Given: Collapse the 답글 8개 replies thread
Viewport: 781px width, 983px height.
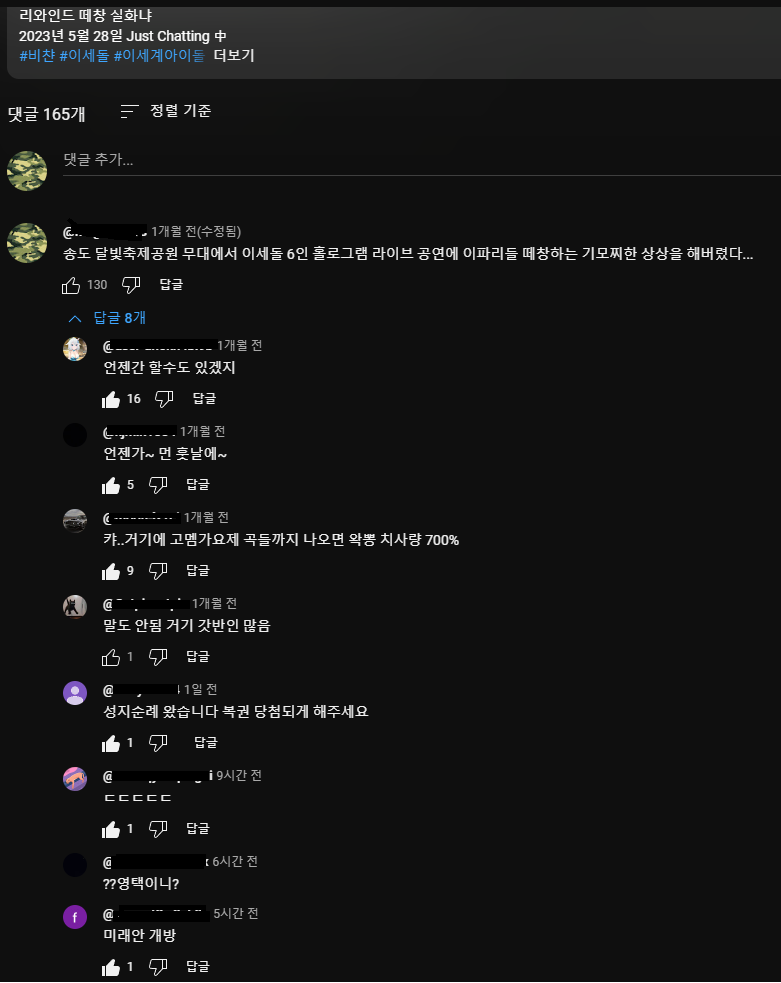Looking at the screenshot, I should [x=107, y=318].
